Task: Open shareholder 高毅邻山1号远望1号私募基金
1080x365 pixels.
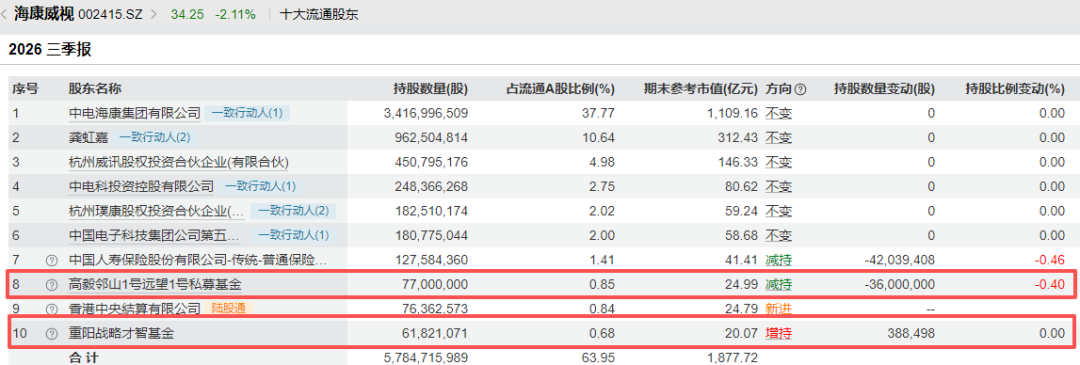Action: click(x=156, y=284)
